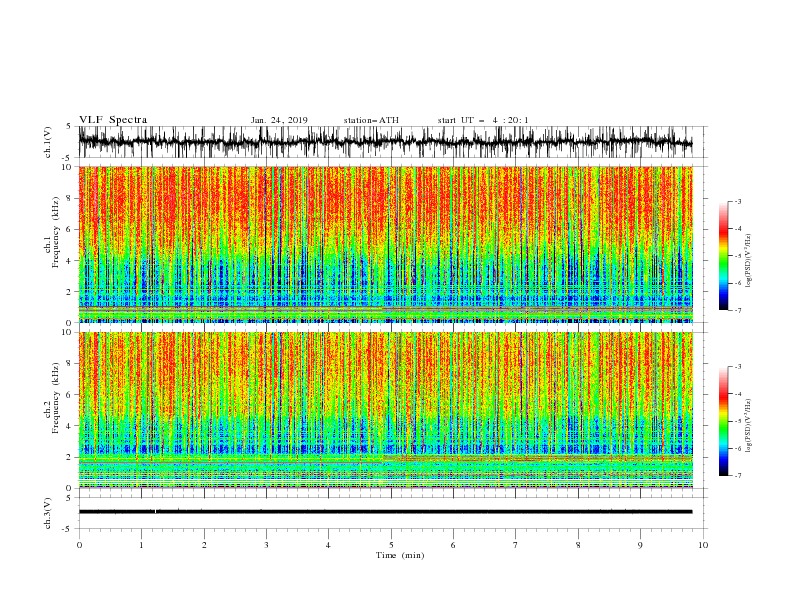792x612 pixels.
Task: Click the "10" time axis tick label
Action: pyautogui.click(x=703, y=545)
